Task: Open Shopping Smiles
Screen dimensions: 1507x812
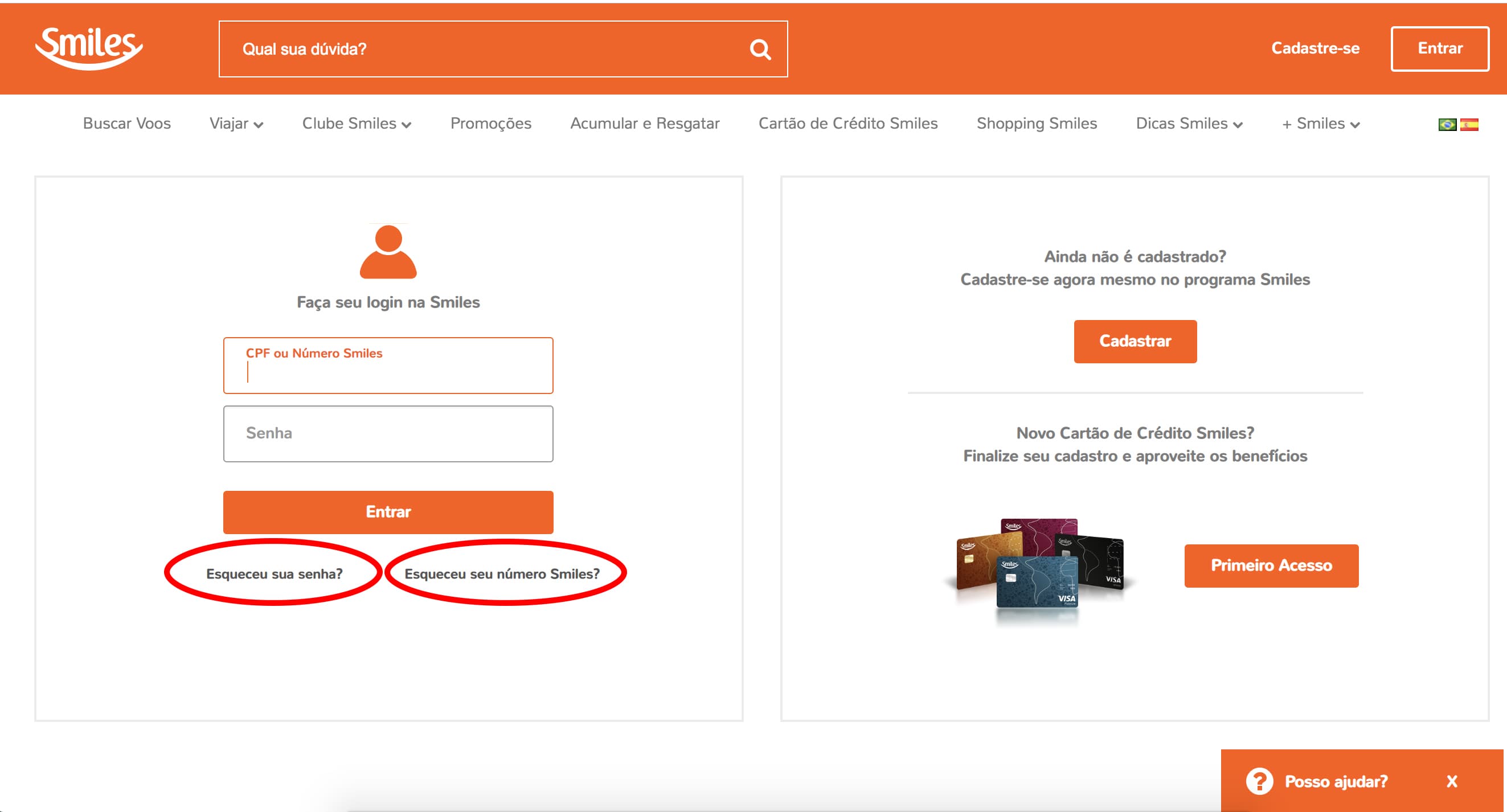Action: [x=1037, y=124]
